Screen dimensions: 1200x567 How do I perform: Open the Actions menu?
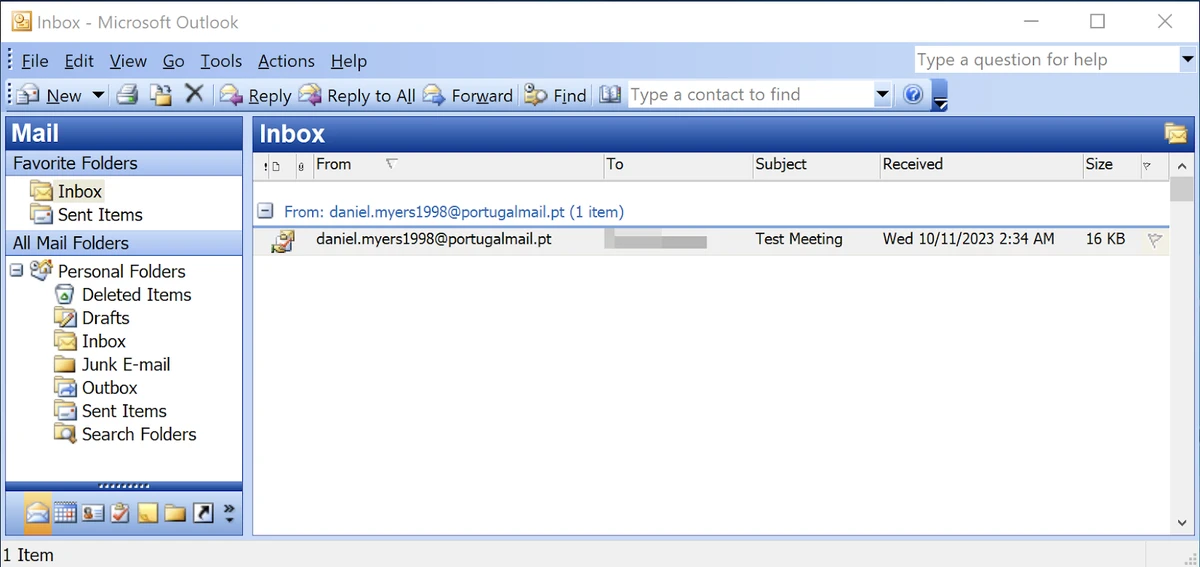(x=286, y=61)
